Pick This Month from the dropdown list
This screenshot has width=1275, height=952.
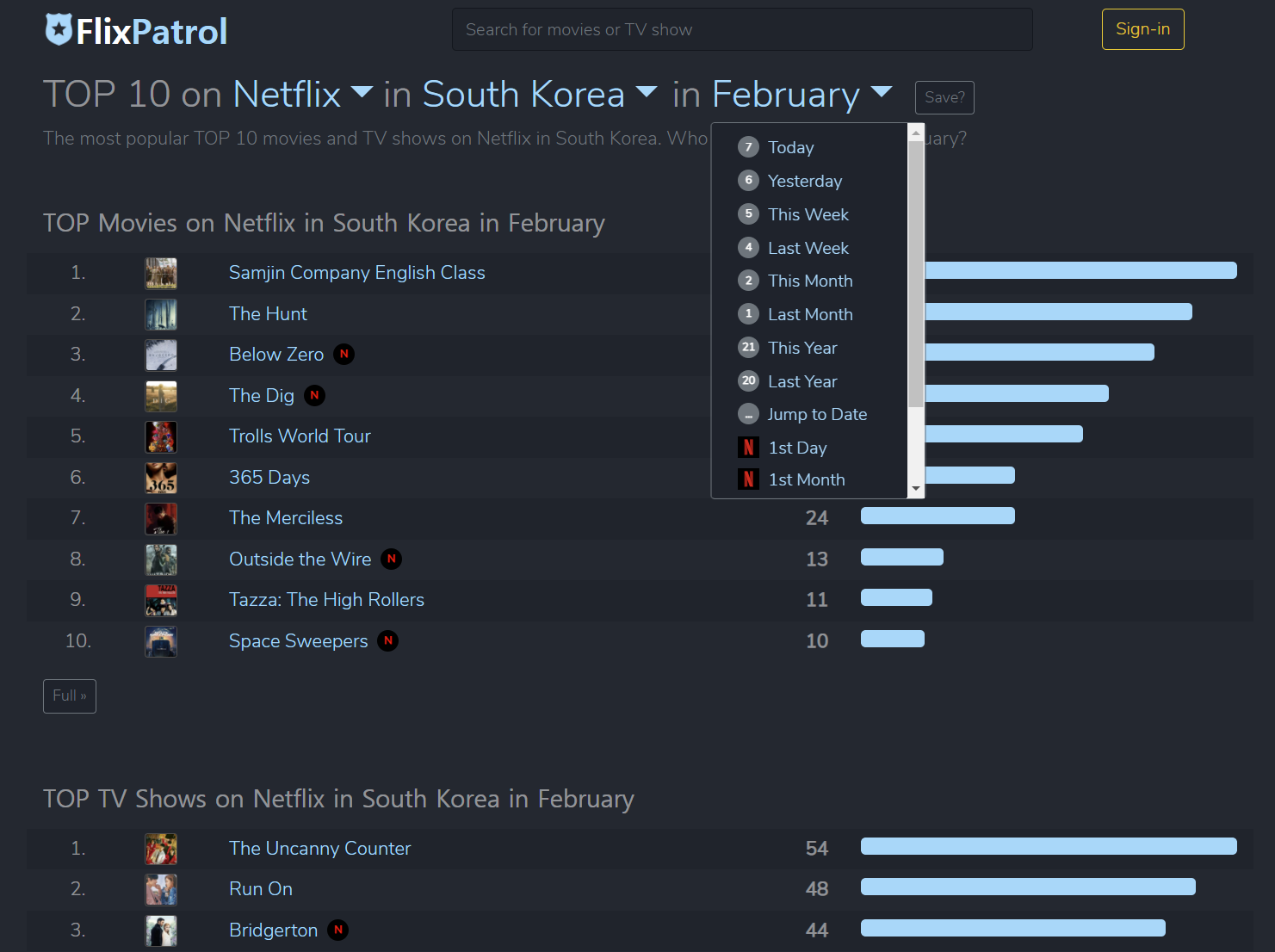coord(810,281)
